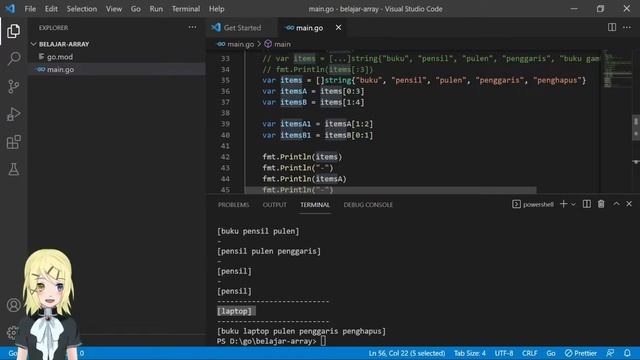The width and height of the screenshot is (640, 360).
Task: Close the terminal panel
Action: 629,204
